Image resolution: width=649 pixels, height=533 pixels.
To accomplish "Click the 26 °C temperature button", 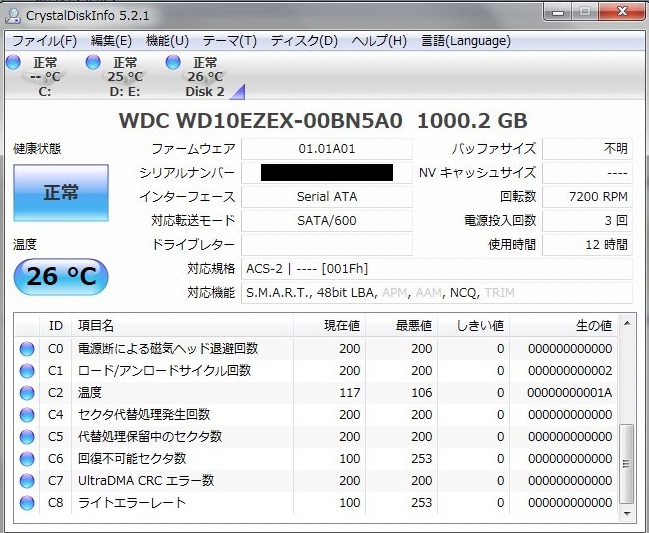I will (x=61, y=276).
